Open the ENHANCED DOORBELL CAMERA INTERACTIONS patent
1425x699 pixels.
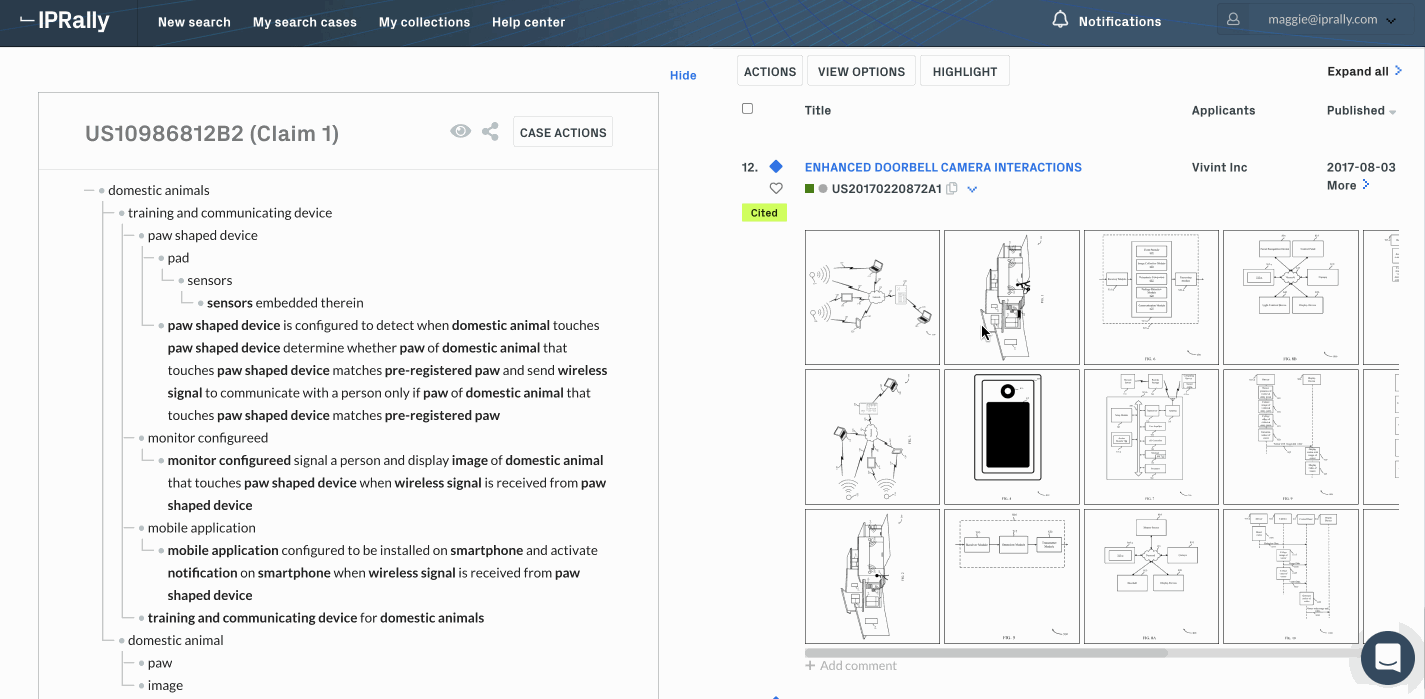(942, 166)
